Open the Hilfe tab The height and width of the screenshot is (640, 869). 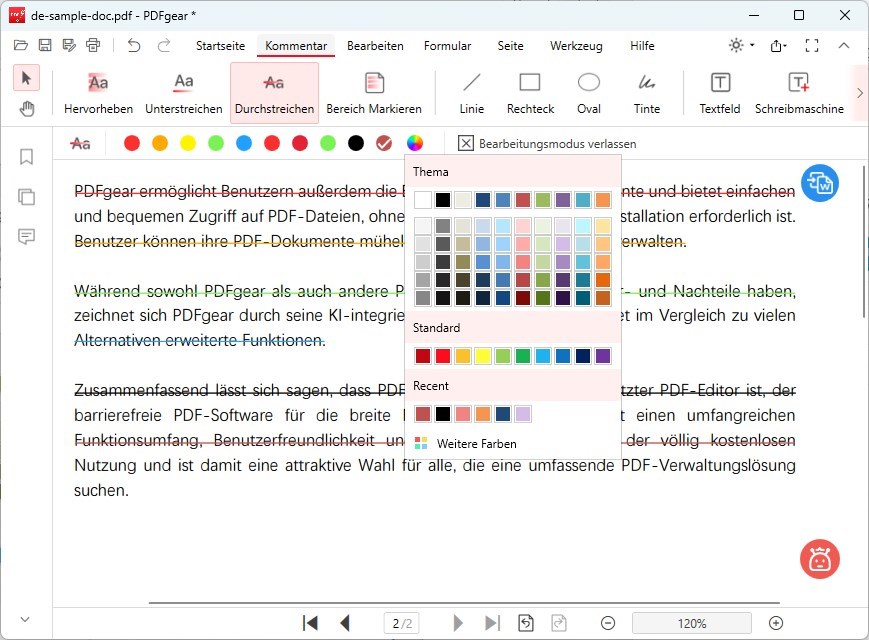click(642, 45)
